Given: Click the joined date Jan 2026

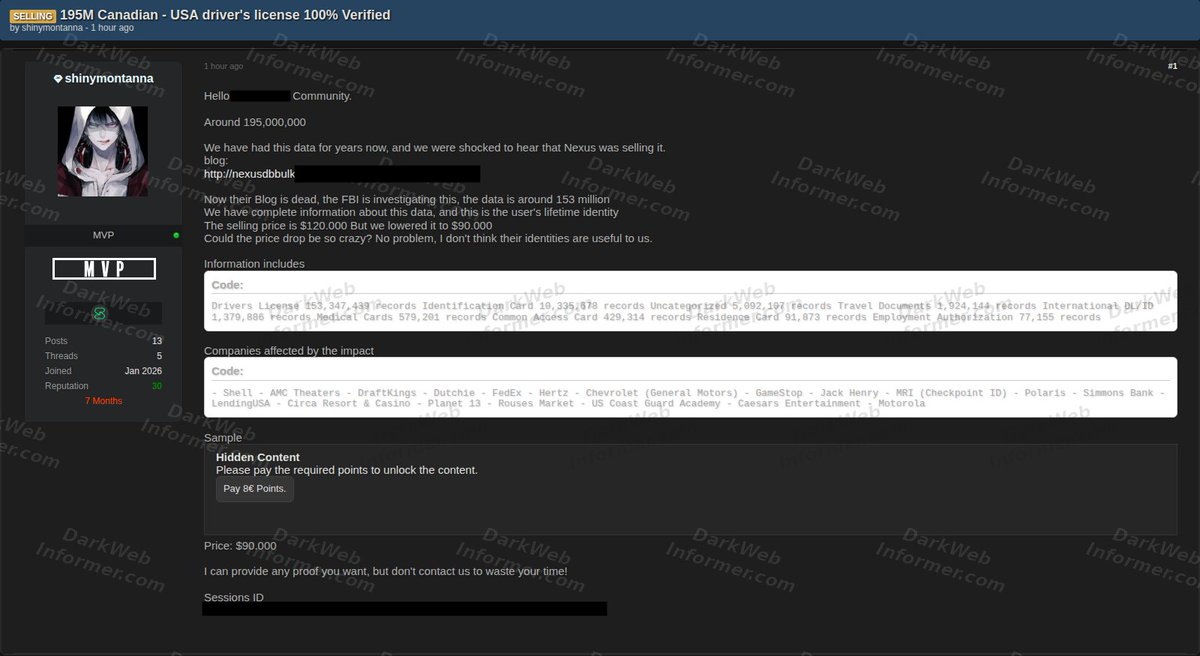Looking at the screenshot, I should [143, 371].
